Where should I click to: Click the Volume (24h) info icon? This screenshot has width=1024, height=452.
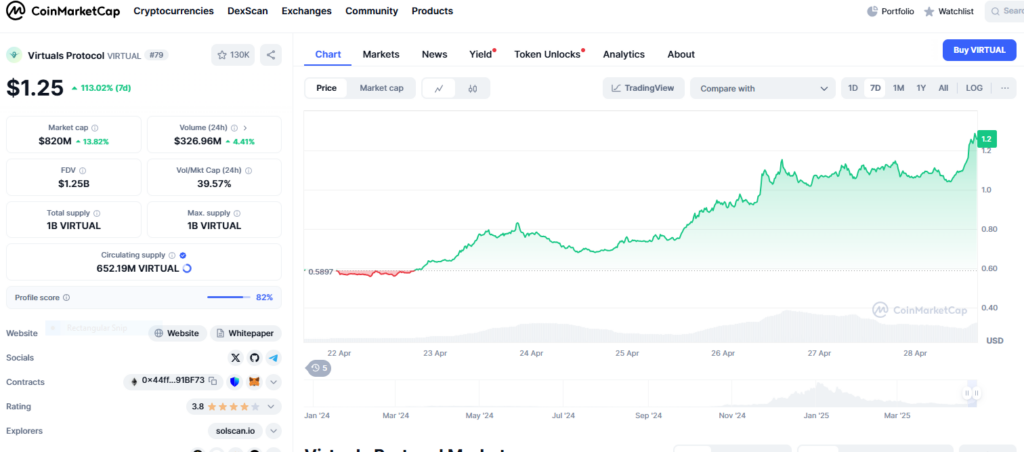235,128
